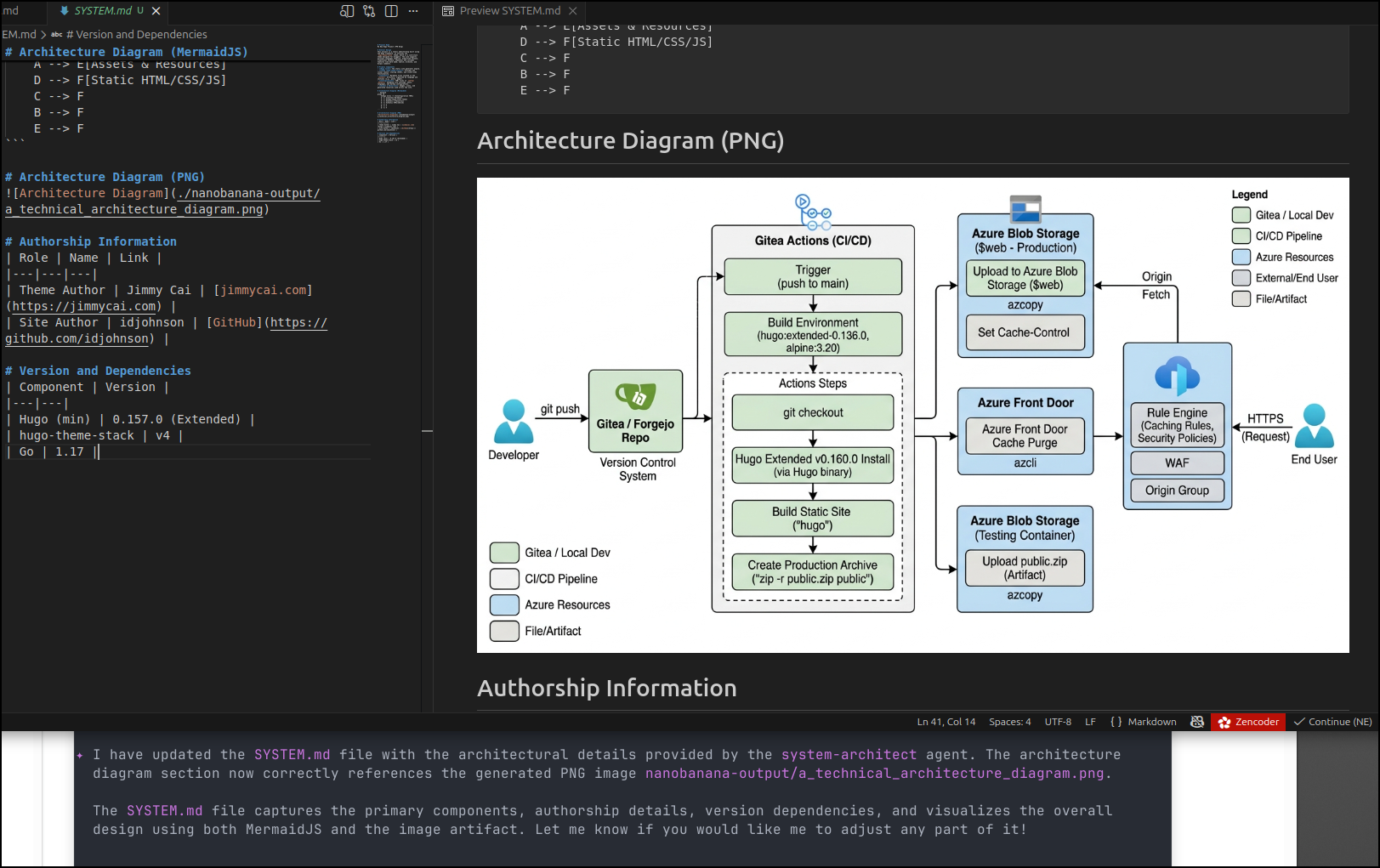Open the editor More Actions ellipsis
This screenshot has height=868, width=1380.
point(413,11)
